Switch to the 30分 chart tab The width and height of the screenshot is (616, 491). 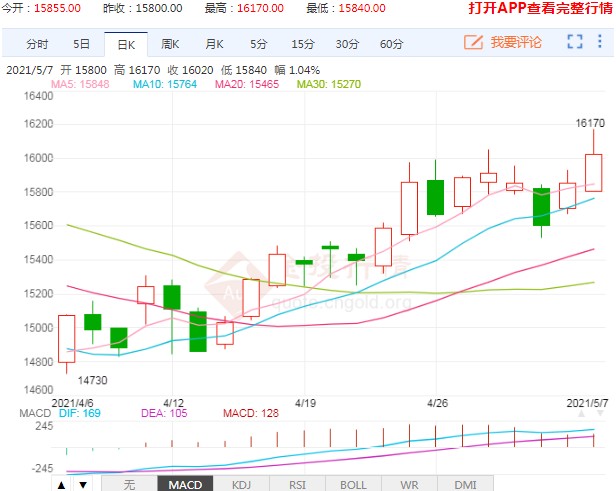click(347, 44)
